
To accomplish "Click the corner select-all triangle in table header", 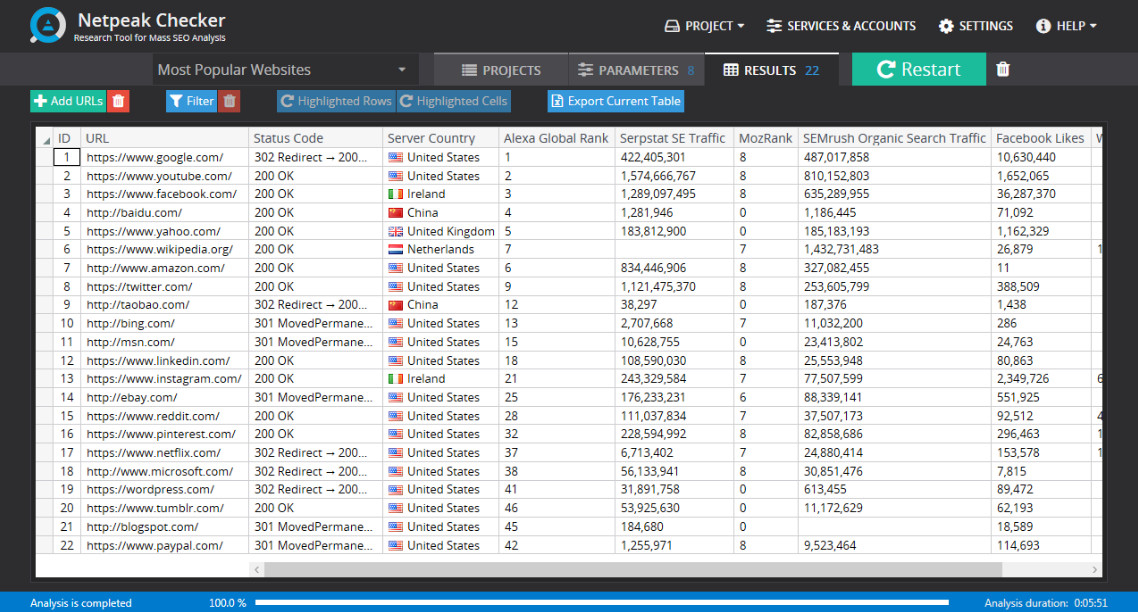I will pyautogui.click(x=46, y=139).
